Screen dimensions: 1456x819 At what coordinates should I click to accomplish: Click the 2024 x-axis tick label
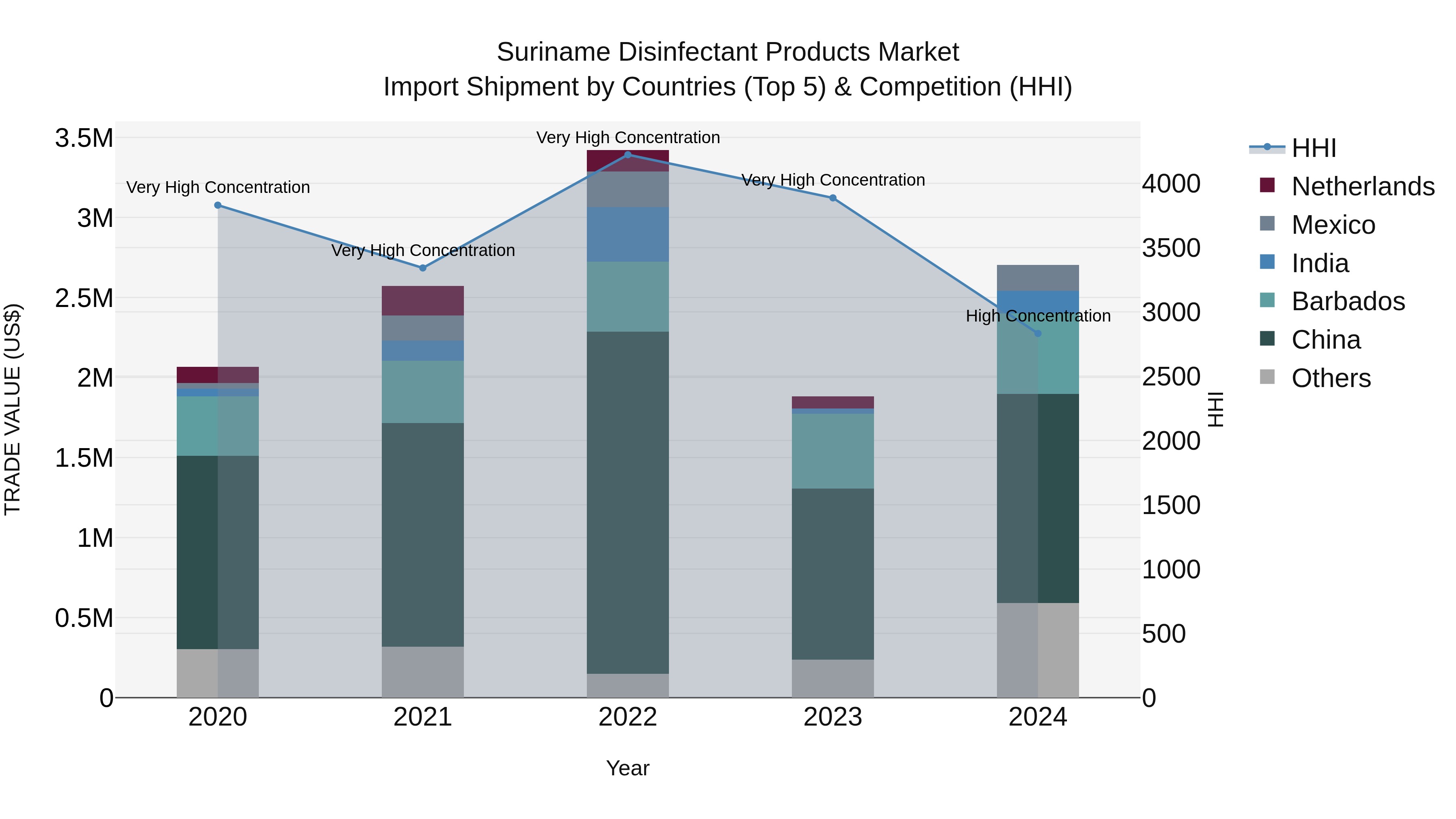point(1038,717)
